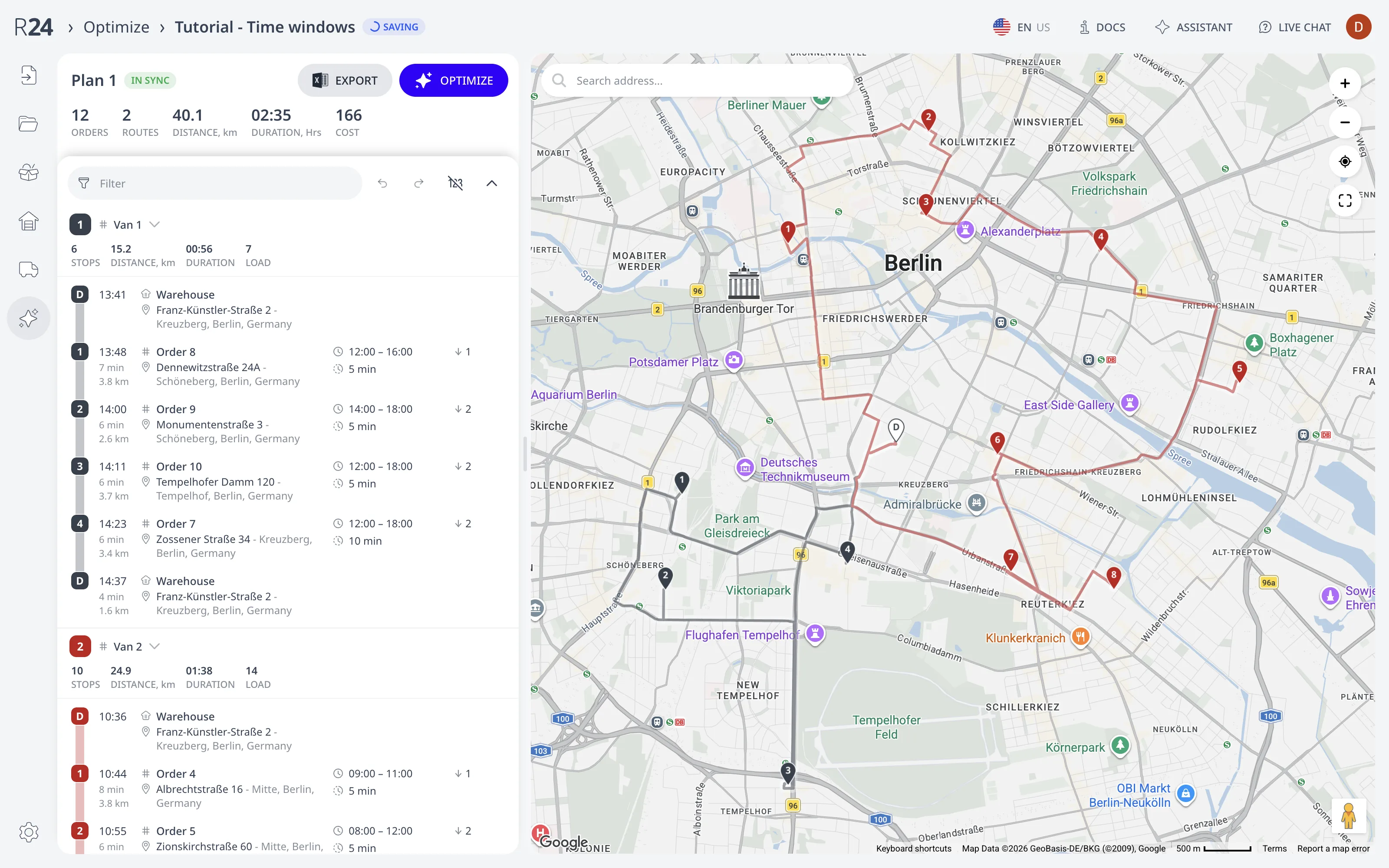Open LIVE CHAT in the top bar
The image size is (1389, 868).
[x=1294, y=27]
